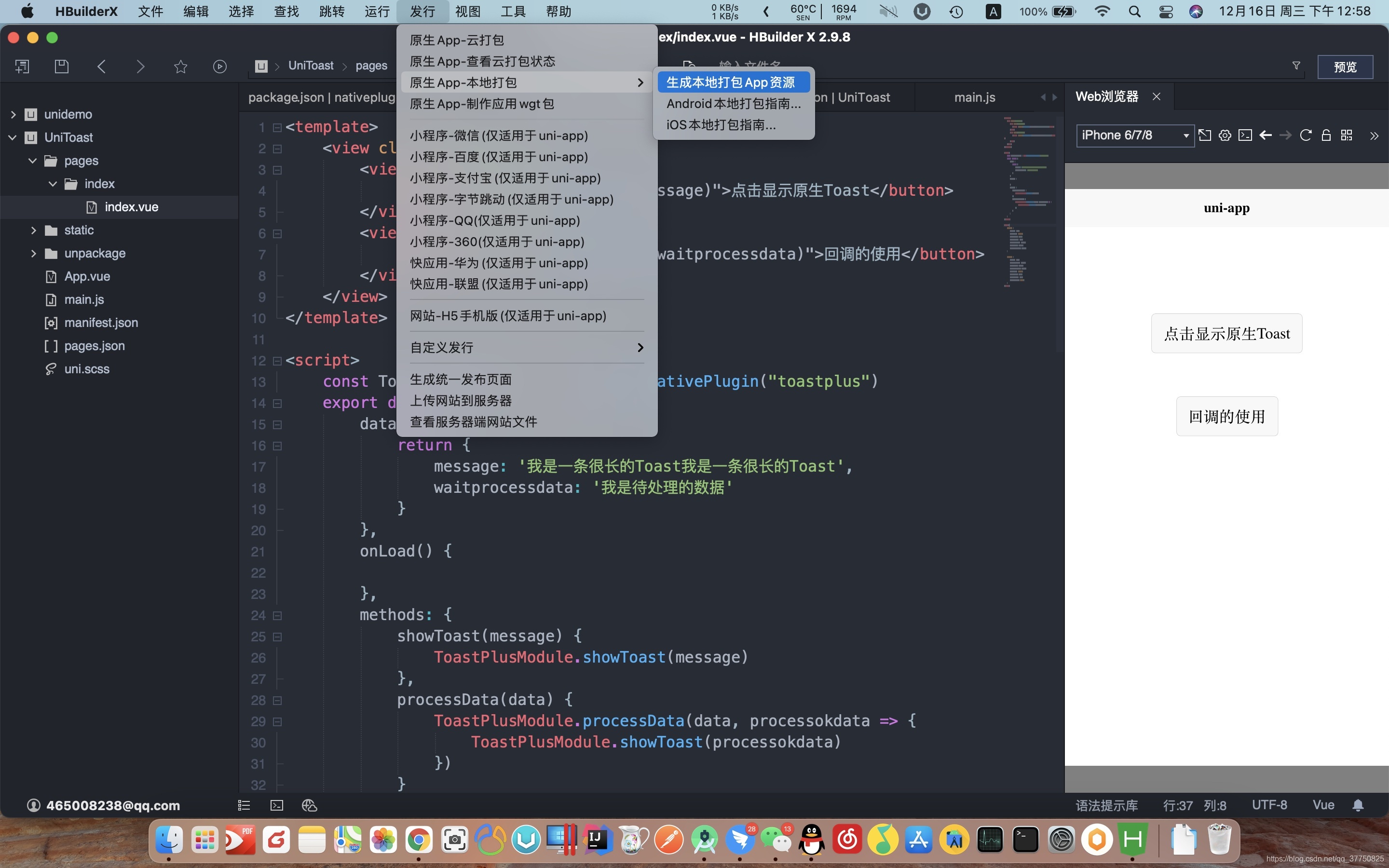Screen dimensions: 1389x868
Task: Click the 回调的使用 button in preview
Action: pos(1226,416)
